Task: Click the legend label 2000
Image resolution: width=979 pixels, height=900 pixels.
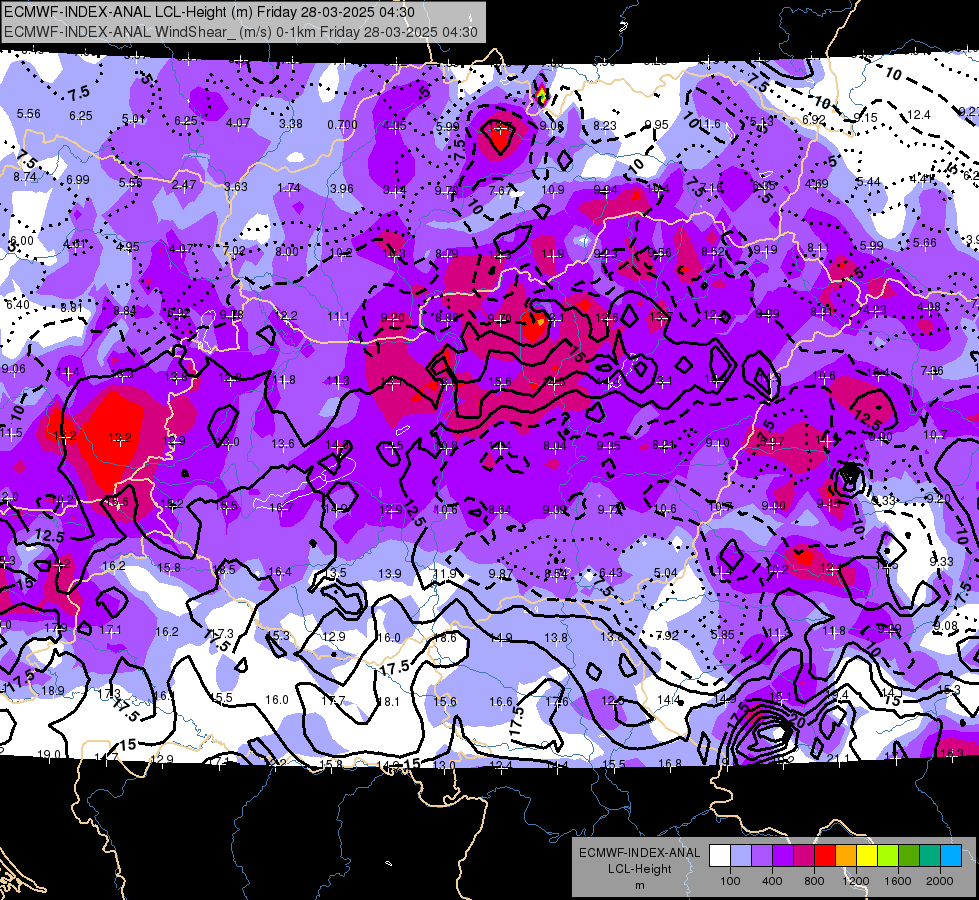Action: [x=940, y=881]
